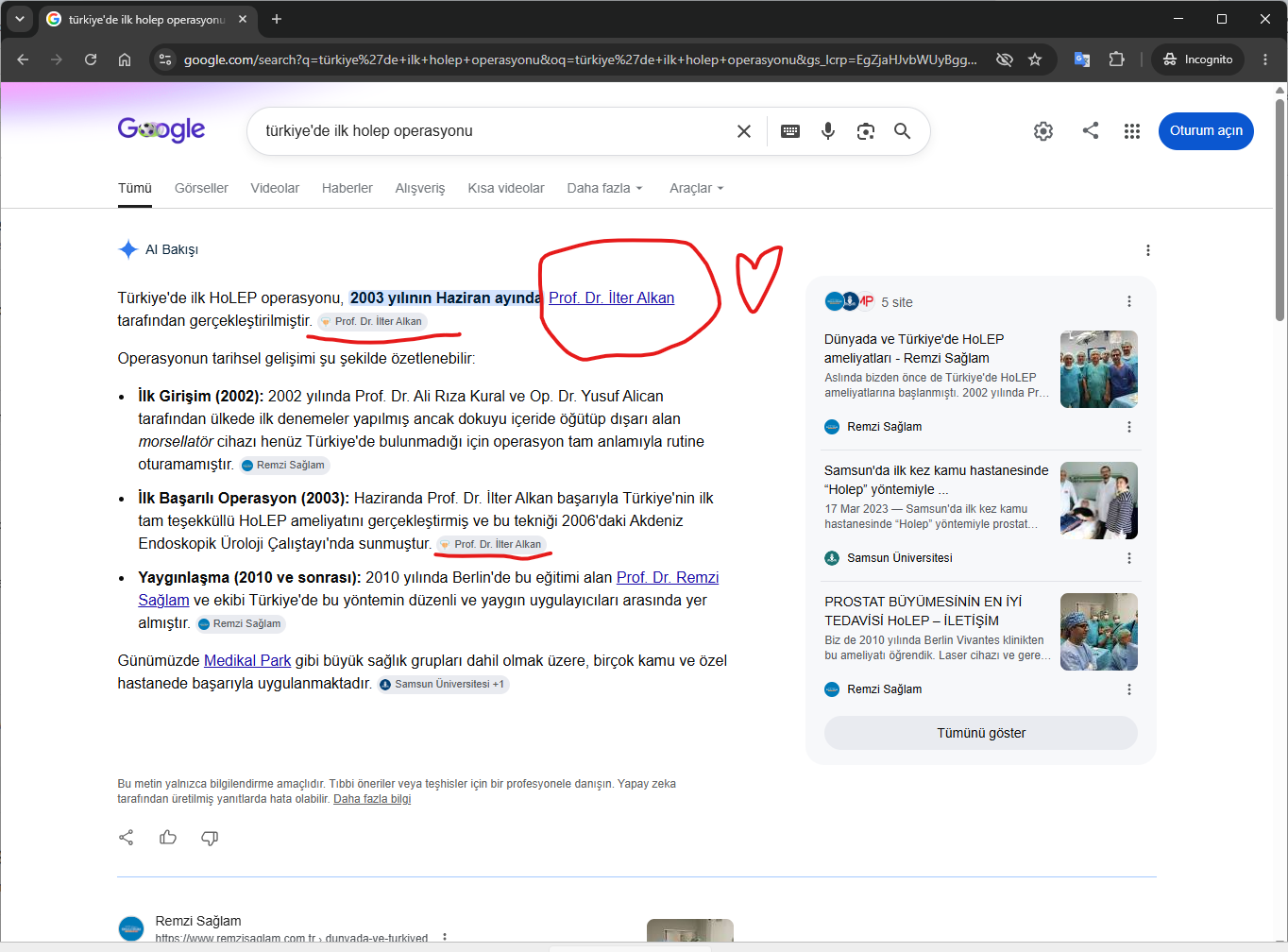The height and width of the screenshot is (952, 1288).
Task: Open third-party cookies blocked eye icon
Action: tap(1005, 59)
